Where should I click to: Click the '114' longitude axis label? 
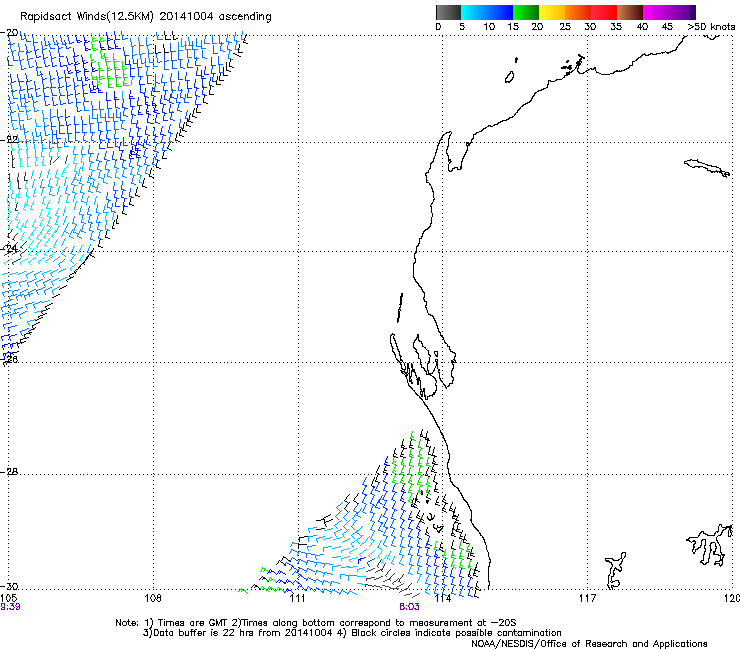442,598
